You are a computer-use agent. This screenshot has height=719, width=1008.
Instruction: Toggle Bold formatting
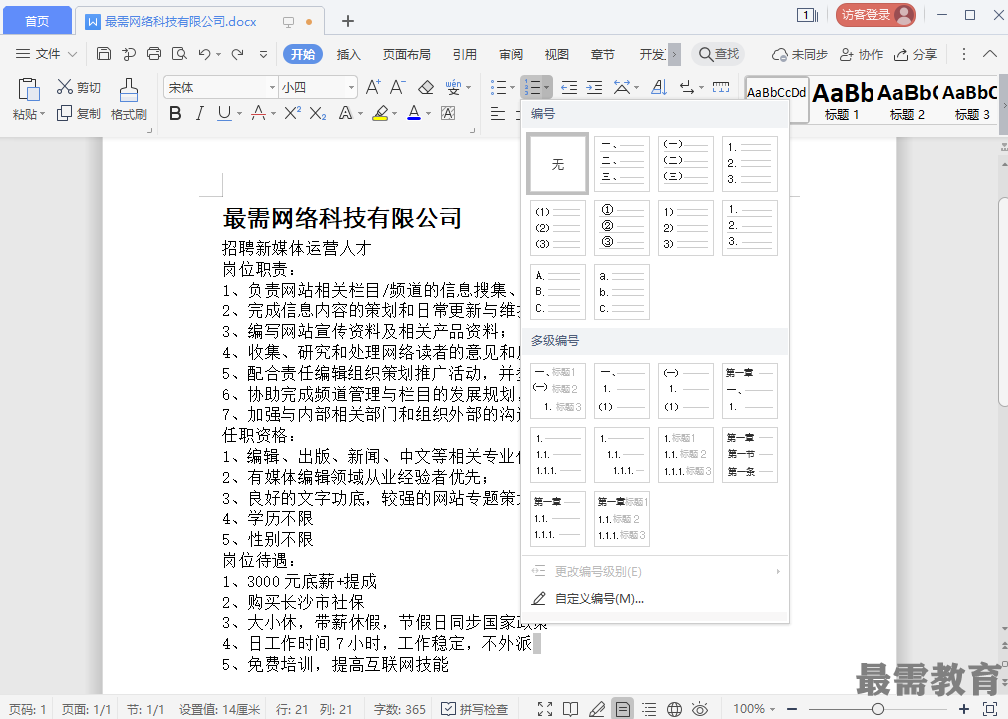tap(175, 114)
